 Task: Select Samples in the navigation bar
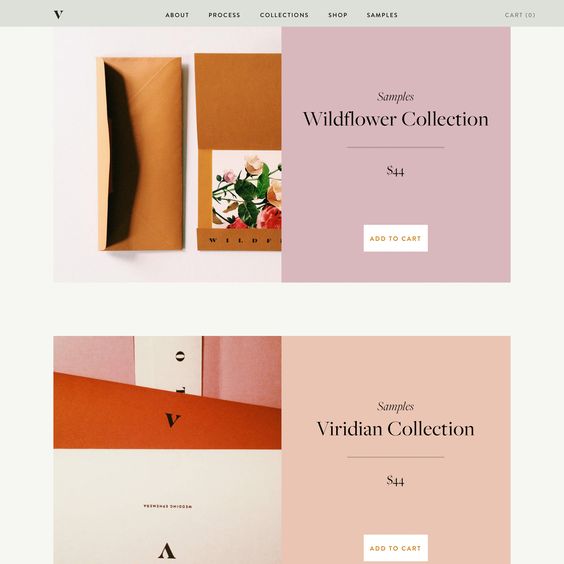pyautogui.click(x=382, y=15)
